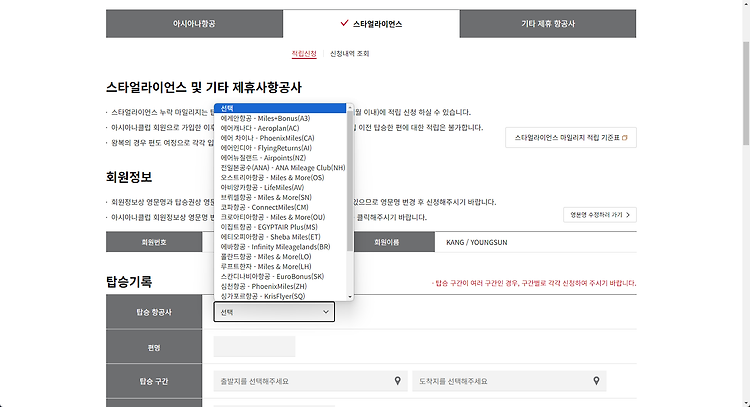Choose FlyingReturns(AI) option
The width and height of the screenshot is (750, 407).
click(280, 148)
